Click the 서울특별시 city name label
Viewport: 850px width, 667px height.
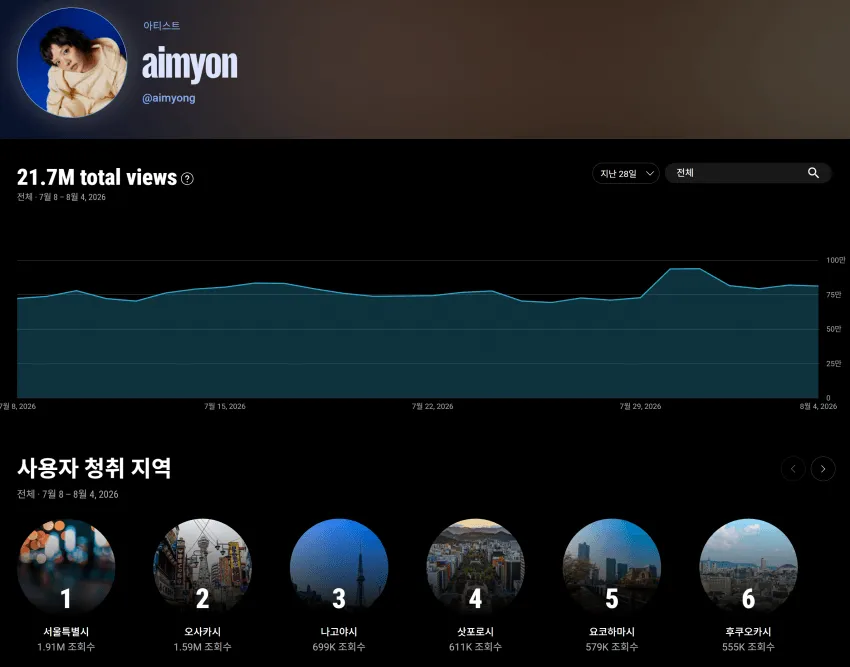[x=66, y=632]
